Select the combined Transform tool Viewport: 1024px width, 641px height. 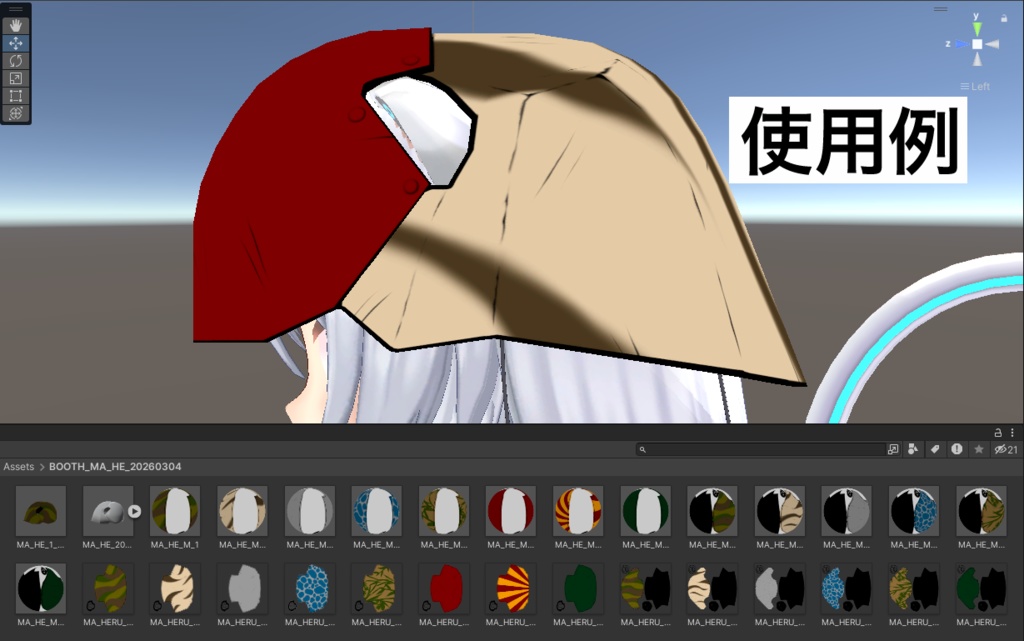15,113
